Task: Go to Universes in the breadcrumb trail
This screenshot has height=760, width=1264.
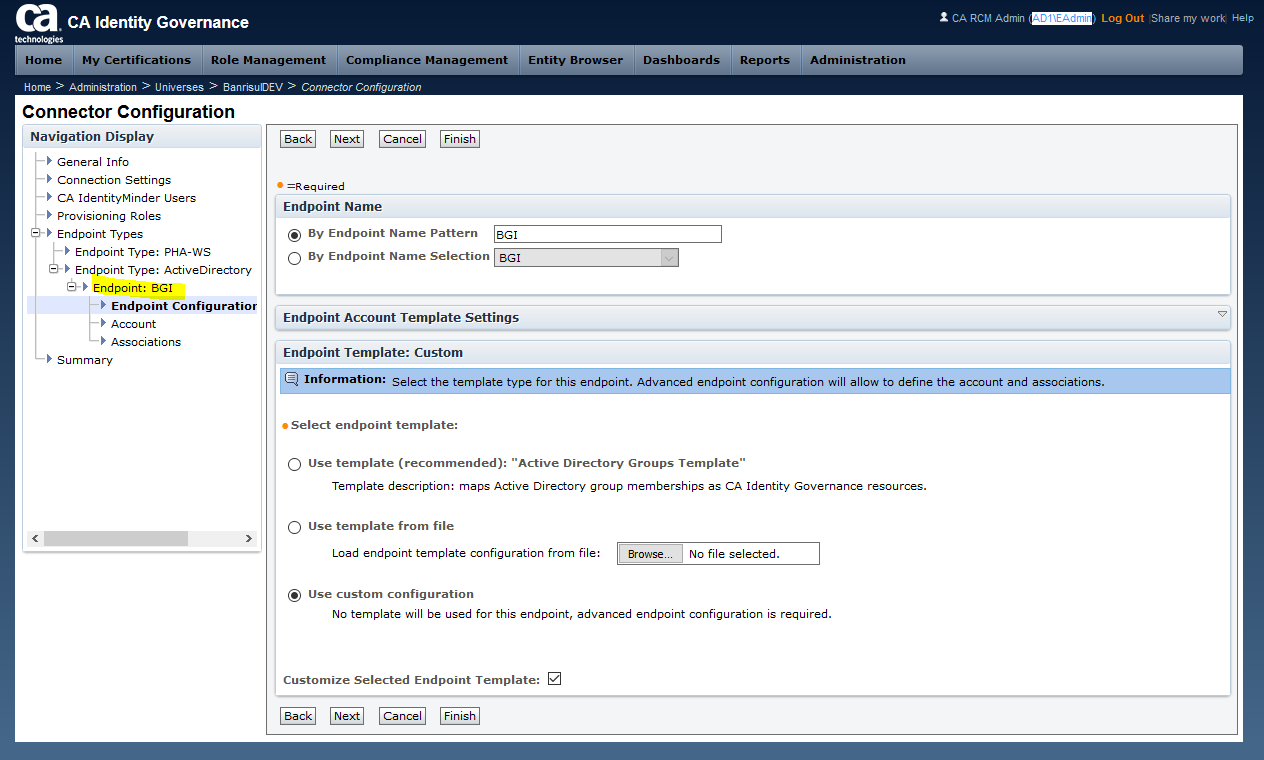Action: click(x=180, y=87)
